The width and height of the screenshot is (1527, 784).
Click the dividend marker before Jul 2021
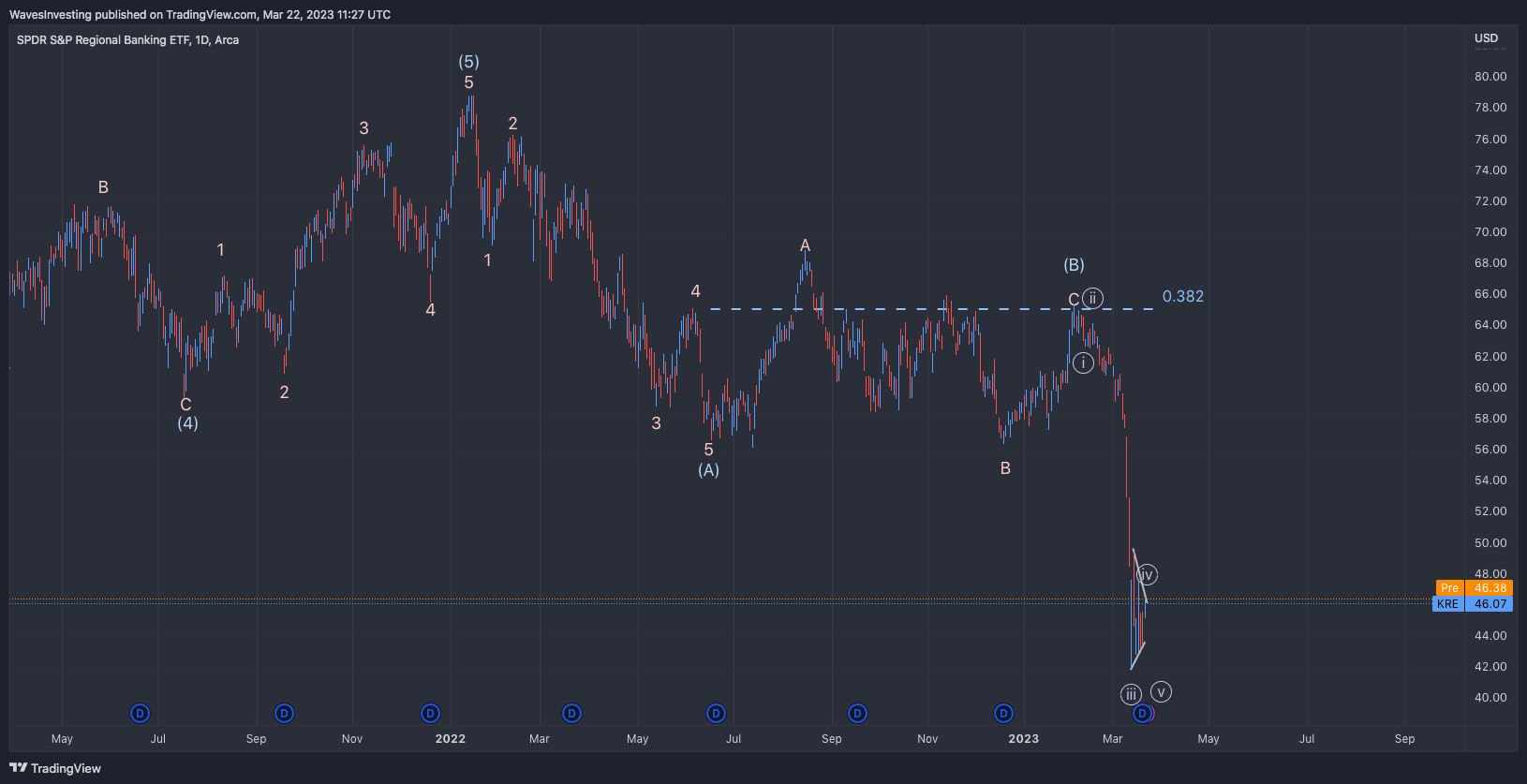(140, 714)
